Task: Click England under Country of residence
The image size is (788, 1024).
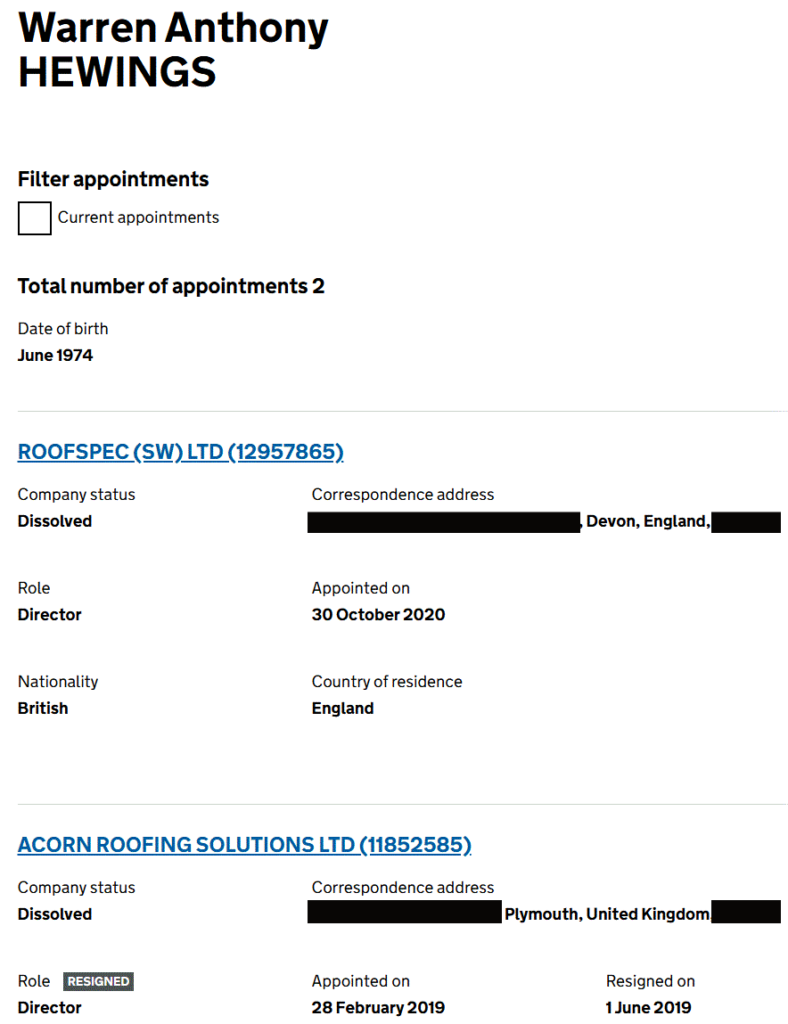Action: tap(343, 708)
